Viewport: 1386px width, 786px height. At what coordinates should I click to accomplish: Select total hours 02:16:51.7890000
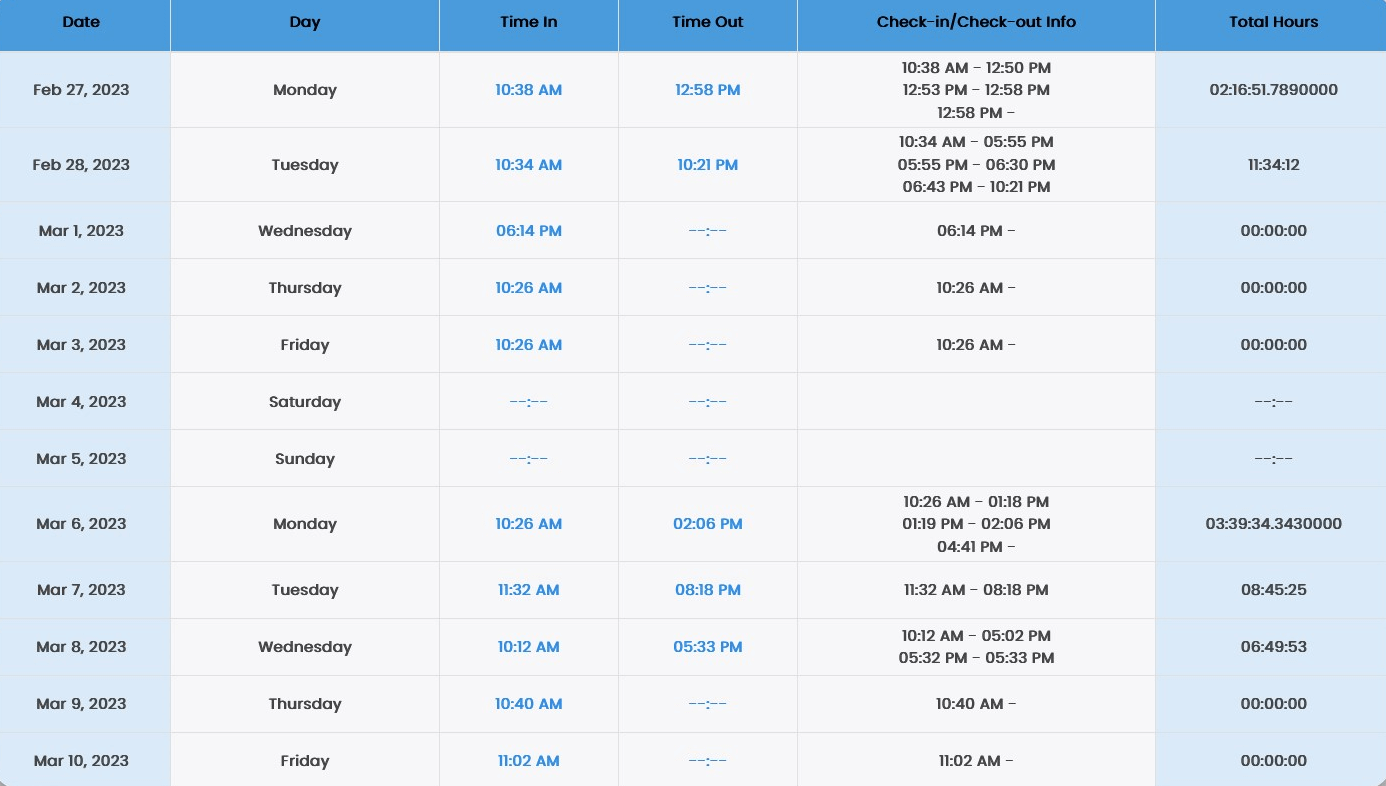(x=1274, y=90)
